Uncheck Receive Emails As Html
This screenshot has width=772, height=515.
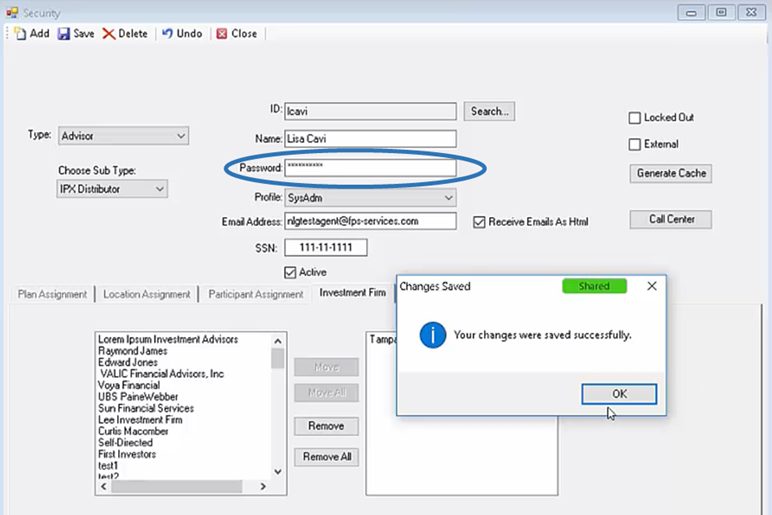point(480,221)
